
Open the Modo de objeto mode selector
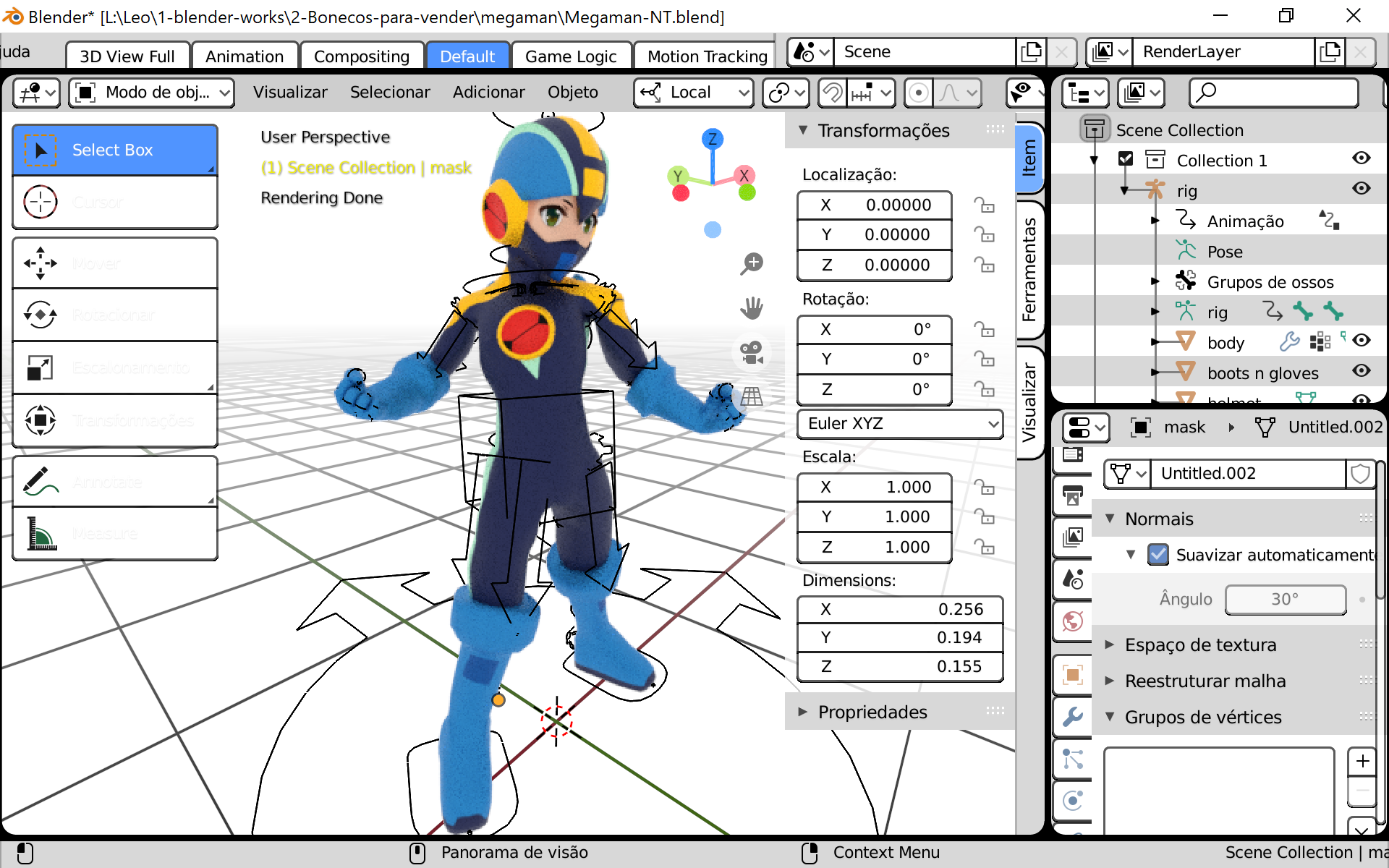150,93
